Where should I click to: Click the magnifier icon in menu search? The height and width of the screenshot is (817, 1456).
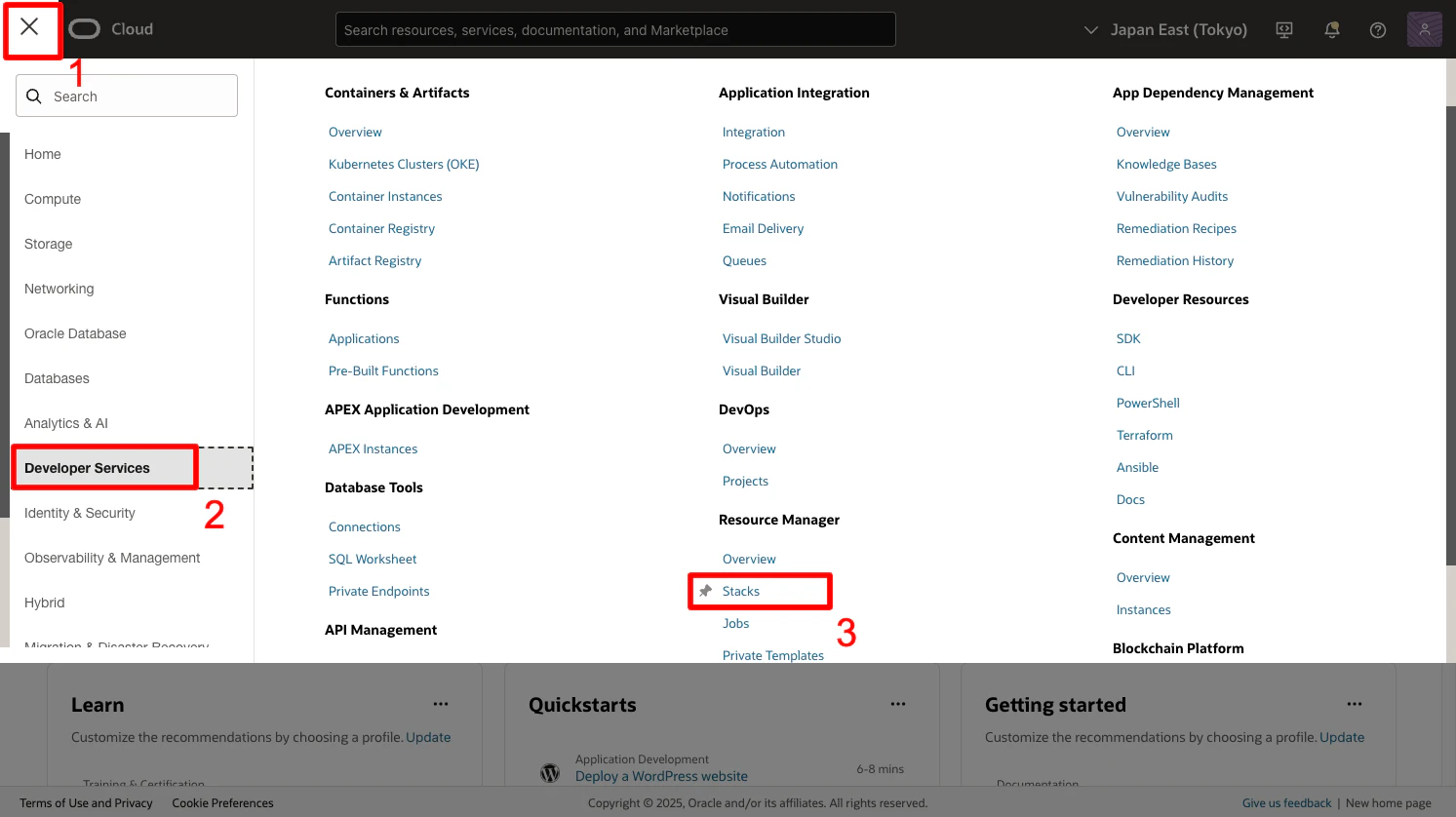coord(34,97)
